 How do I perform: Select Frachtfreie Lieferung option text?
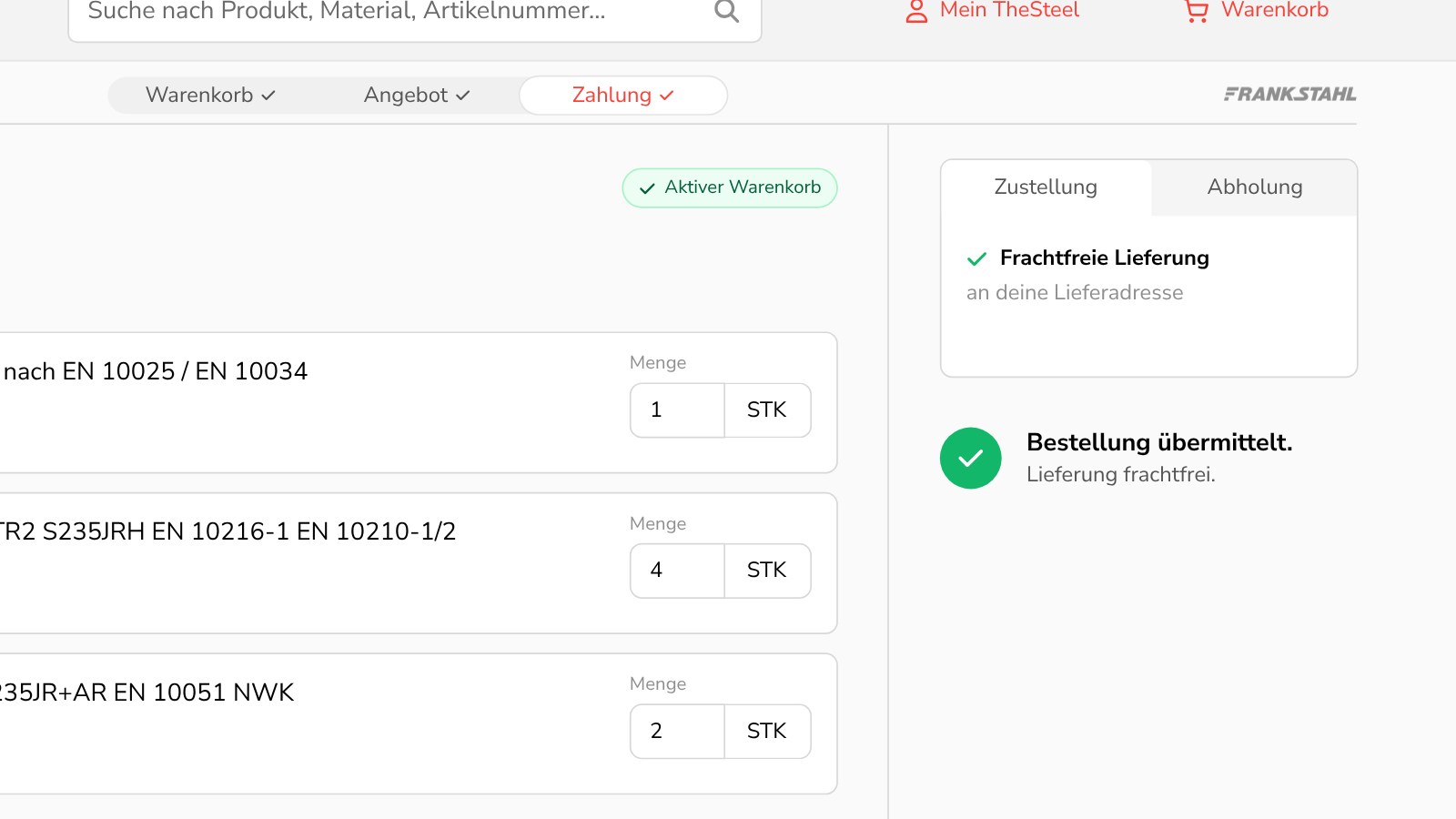1104,258
